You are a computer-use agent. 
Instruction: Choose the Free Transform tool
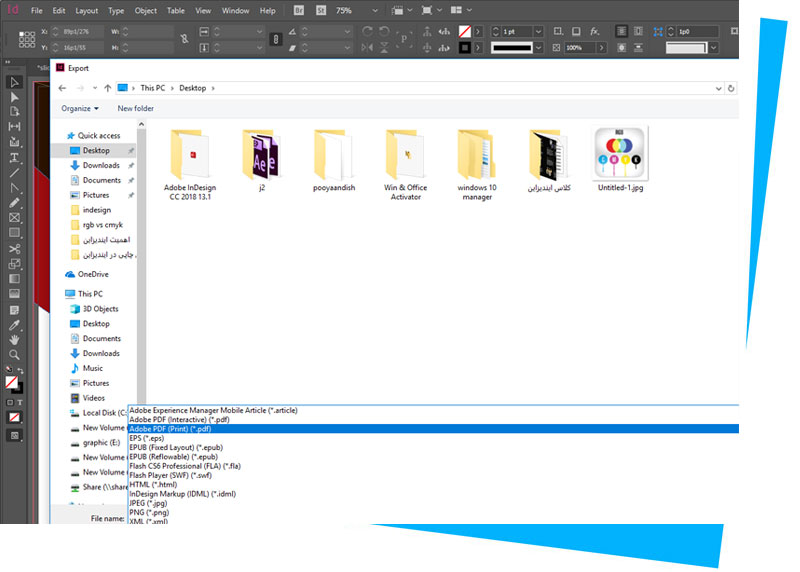(x=14, y=264)
